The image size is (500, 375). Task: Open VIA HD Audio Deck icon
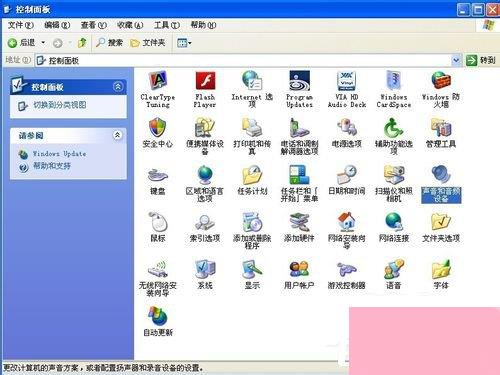pos(347,81)
